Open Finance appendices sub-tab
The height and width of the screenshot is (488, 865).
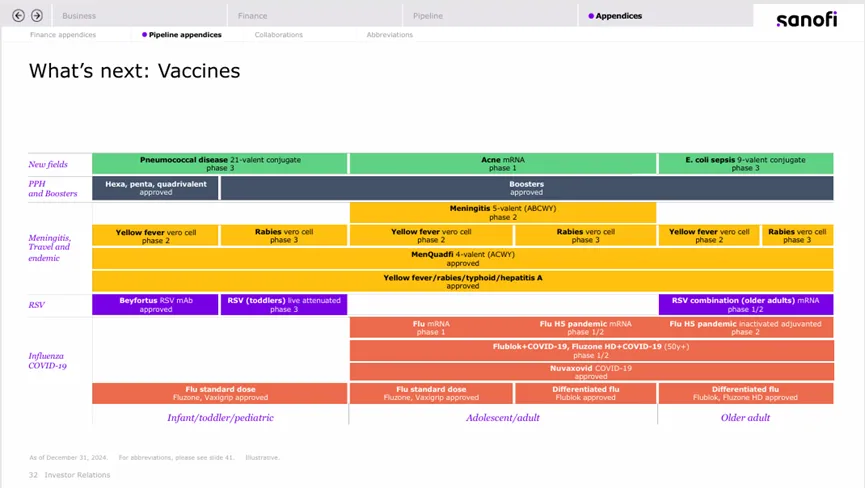(63, 35)
